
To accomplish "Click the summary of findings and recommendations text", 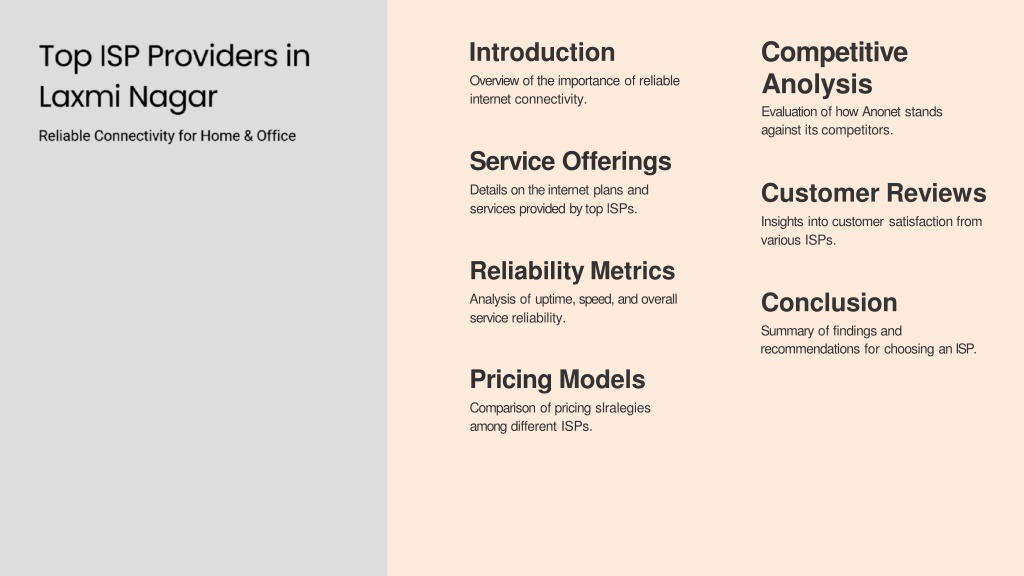I will [x=869, y=340].
